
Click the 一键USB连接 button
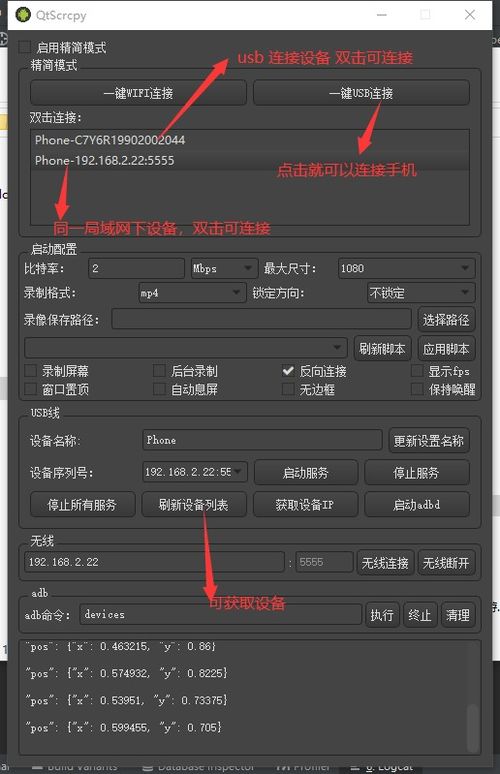pyautogui.click(x=361, y=93)
